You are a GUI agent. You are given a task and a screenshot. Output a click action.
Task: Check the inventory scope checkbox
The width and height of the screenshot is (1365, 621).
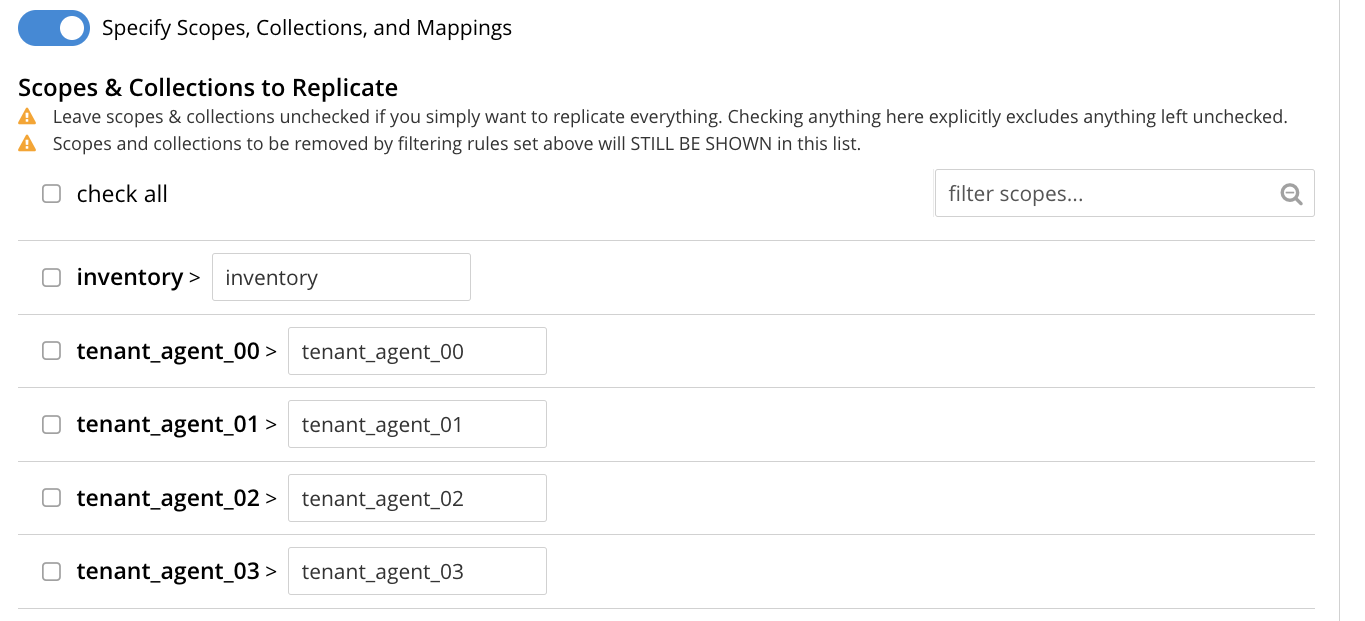pyautogui.click(x=51, y=277)
